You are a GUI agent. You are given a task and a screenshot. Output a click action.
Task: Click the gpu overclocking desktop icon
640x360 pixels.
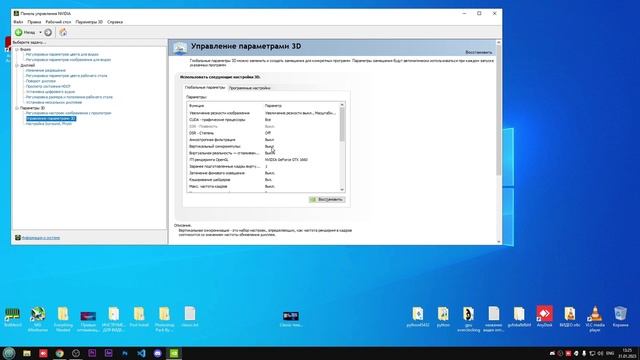click(x=469, y=319)
